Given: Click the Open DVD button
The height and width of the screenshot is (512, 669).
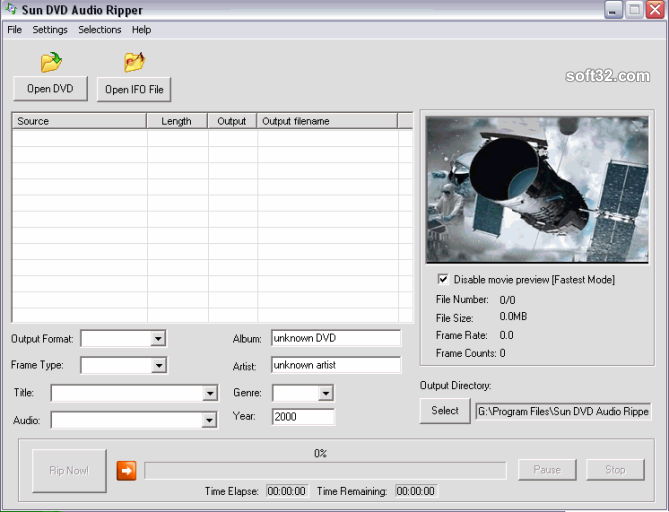Looking at the screenshot, I should click(x=50, y=89).
